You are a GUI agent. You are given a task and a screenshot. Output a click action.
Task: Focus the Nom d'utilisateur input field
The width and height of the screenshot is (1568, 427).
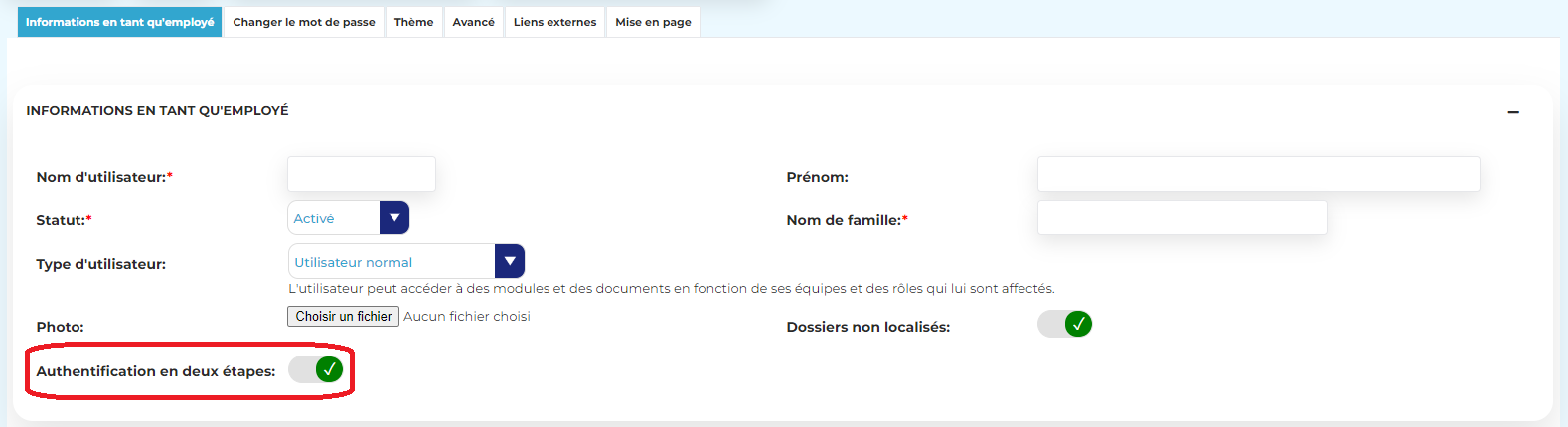(362, 174)
